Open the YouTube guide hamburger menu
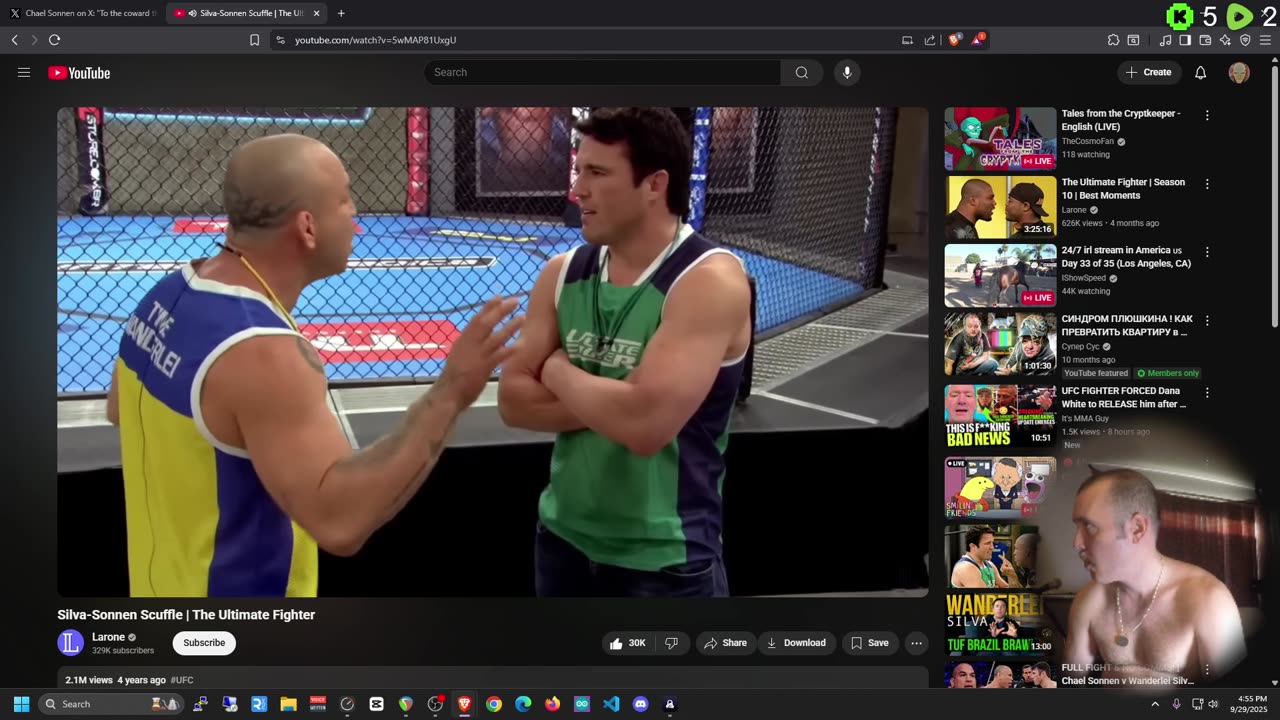This screenshot has height=720, width=1280. [x=24, y=72]
